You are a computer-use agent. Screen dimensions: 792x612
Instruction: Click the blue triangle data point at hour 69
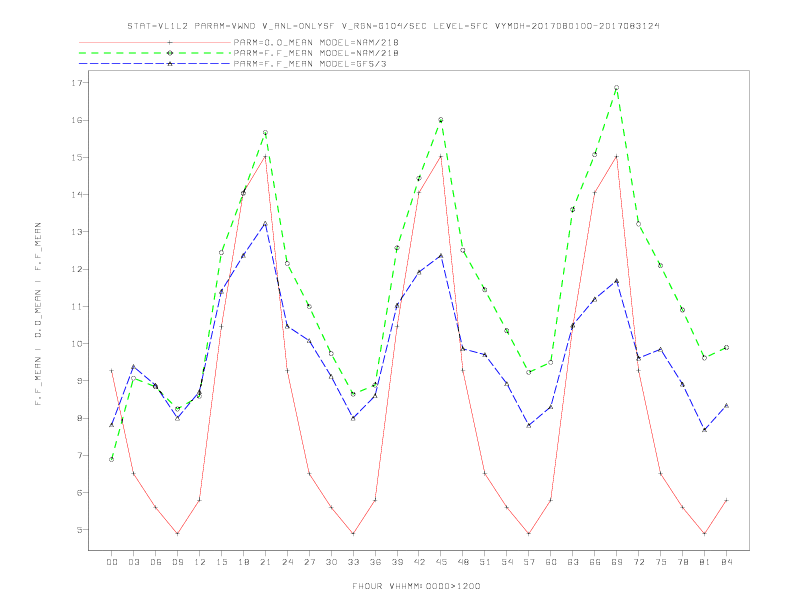(x=616, y=281)
